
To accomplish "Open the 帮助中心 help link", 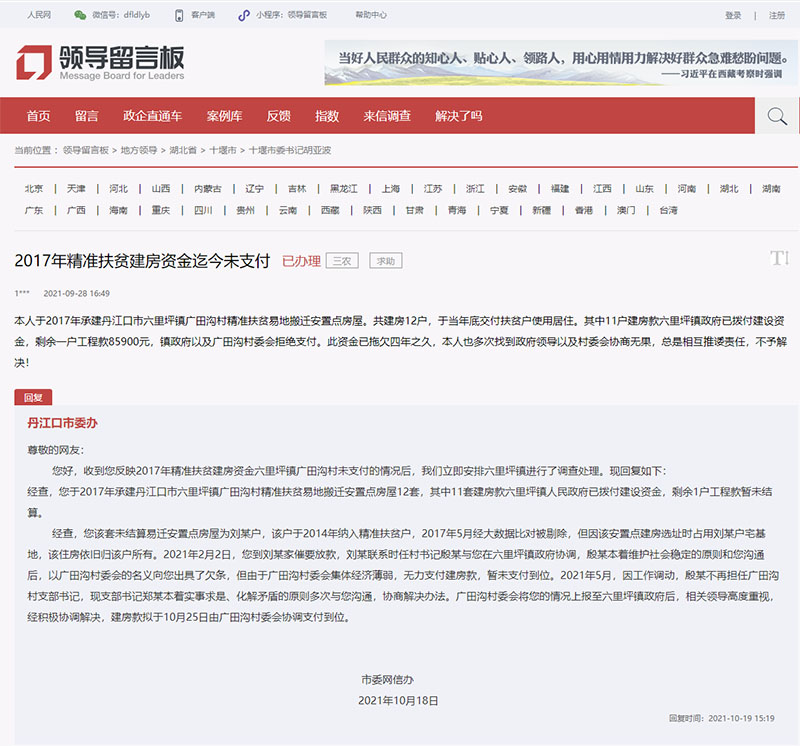I will [x=371, y=16].
